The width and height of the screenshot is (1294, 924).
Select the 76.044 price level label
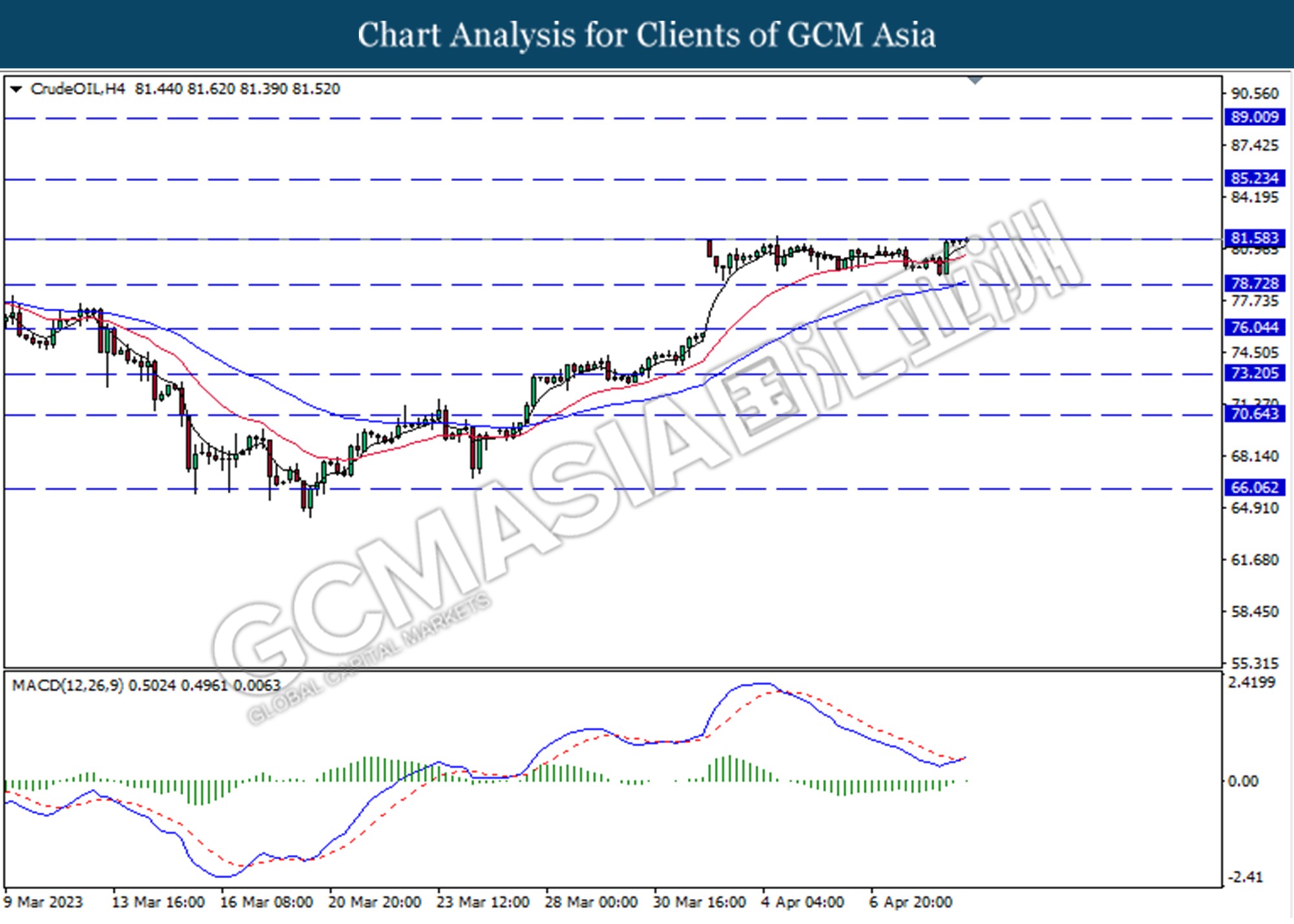tap(1255, 327)
